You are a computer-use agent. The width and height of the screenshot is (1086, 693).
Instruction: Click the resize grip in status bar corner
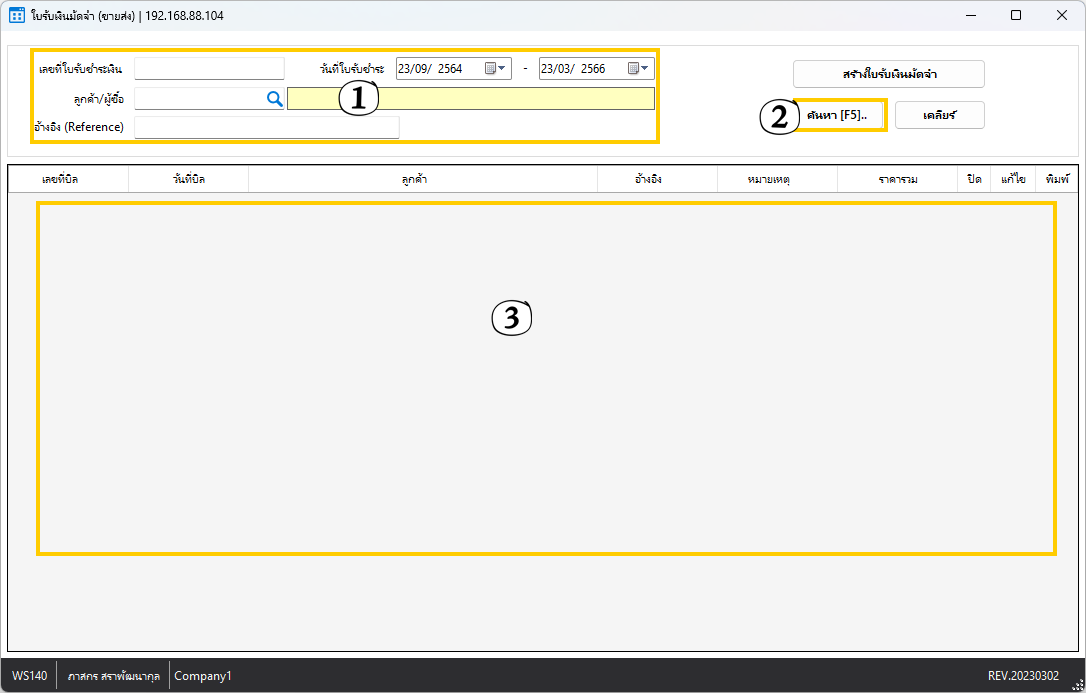tap(1076, 683)
